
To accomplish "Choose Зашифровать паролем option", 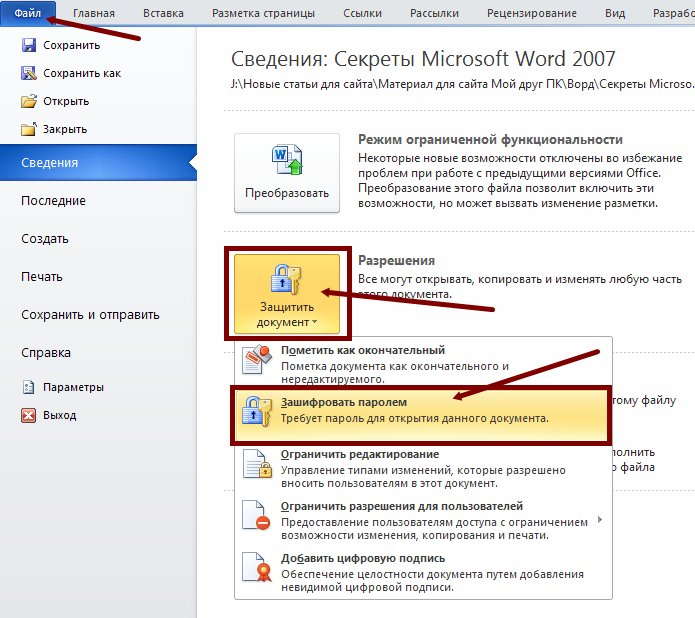I will point(421,415).
